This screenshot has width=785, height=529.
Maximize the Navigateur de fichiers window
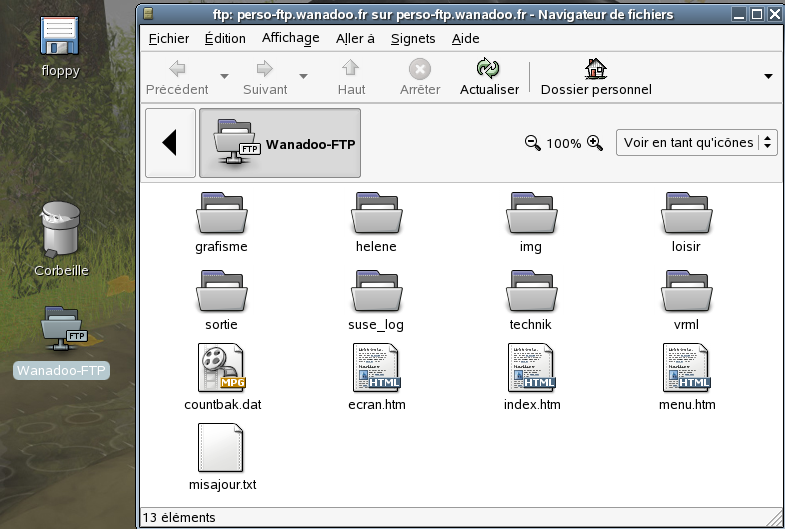tap(757, 14)
